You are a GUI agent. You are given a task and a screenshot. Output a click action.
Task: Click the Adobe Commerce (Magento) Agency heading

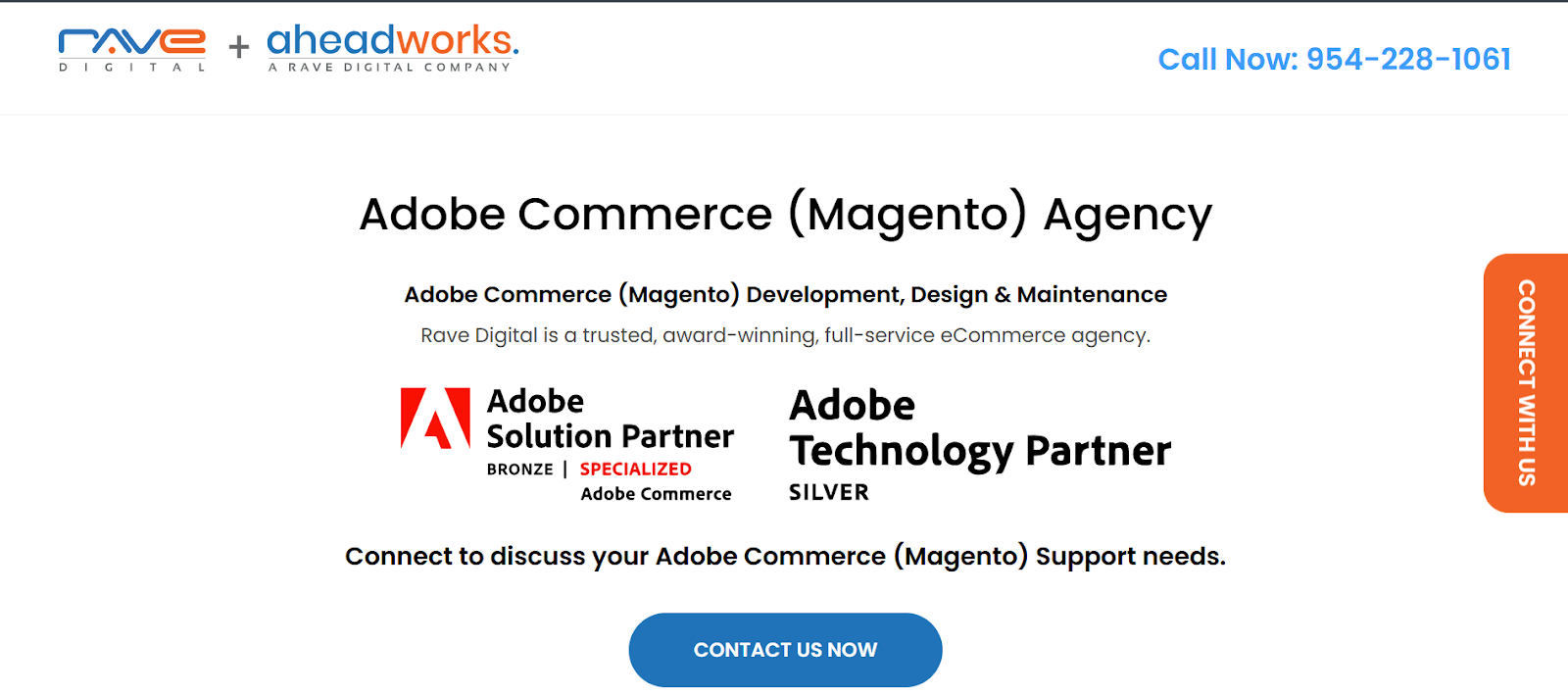point(784,214)
